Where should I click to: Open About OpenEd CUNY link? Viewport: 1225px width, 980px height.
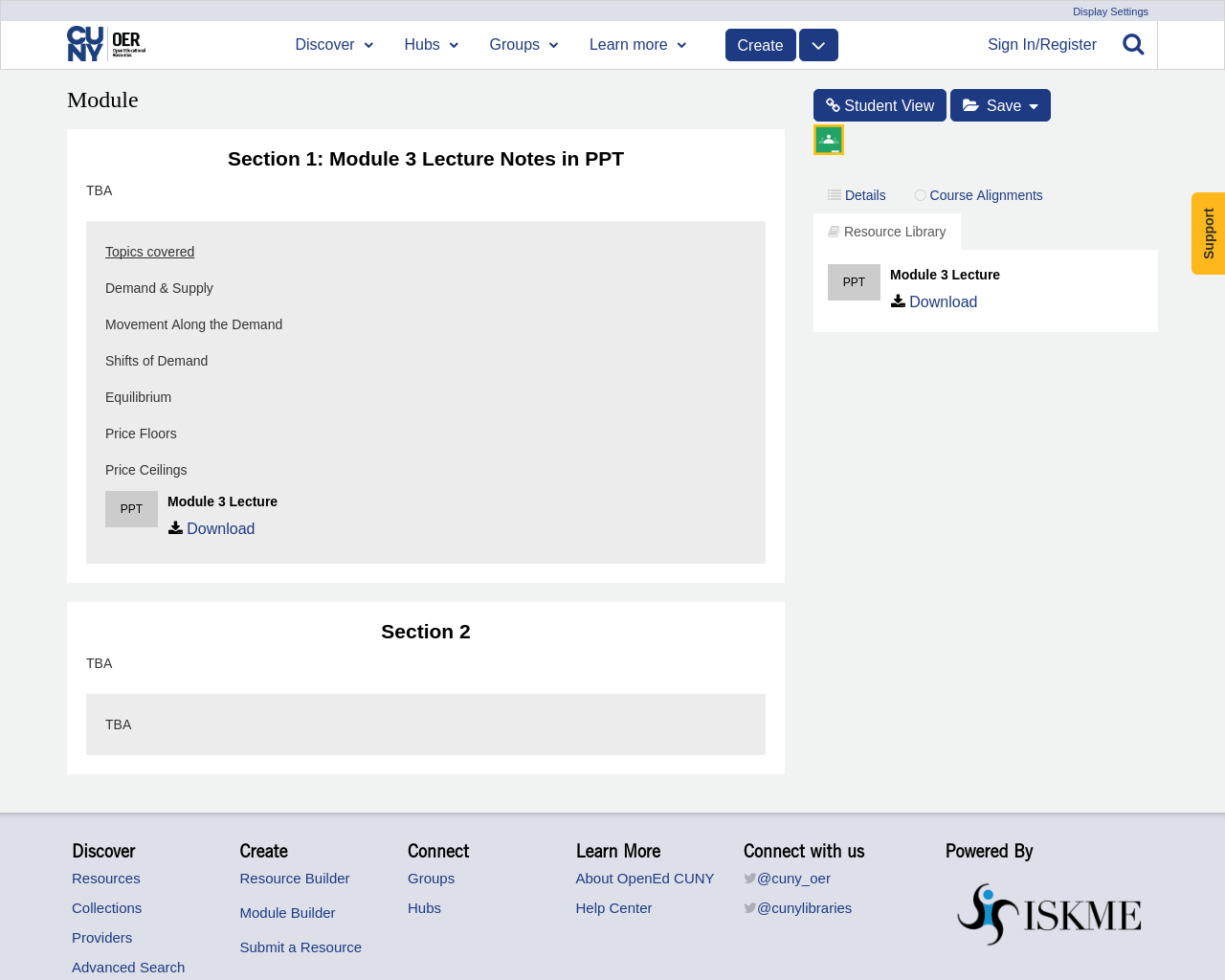click(x=645, y=879)
